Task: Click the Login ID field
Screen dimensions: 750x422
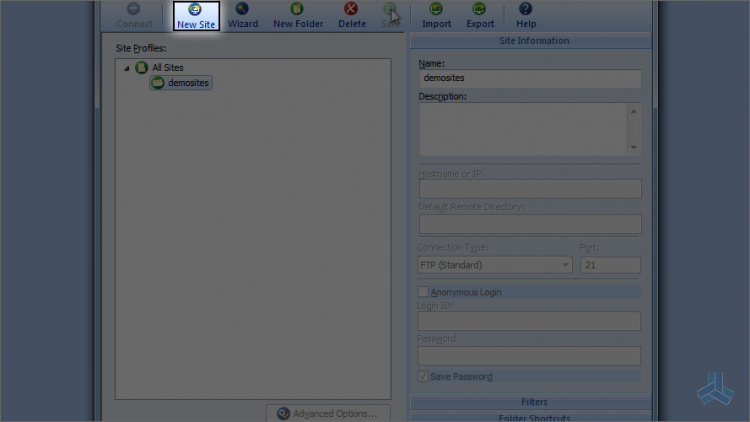Action: [529, 321]
